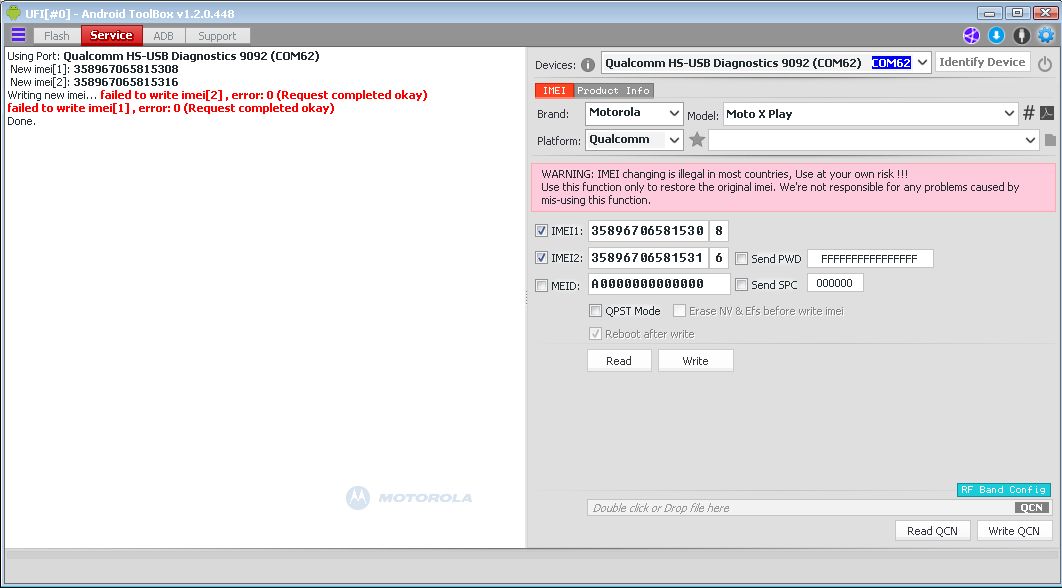The width and height of the screenshot is (1062, 588).
Task: Click the Read QCN button
Action: pyautogui.click(x=932, y=530)
